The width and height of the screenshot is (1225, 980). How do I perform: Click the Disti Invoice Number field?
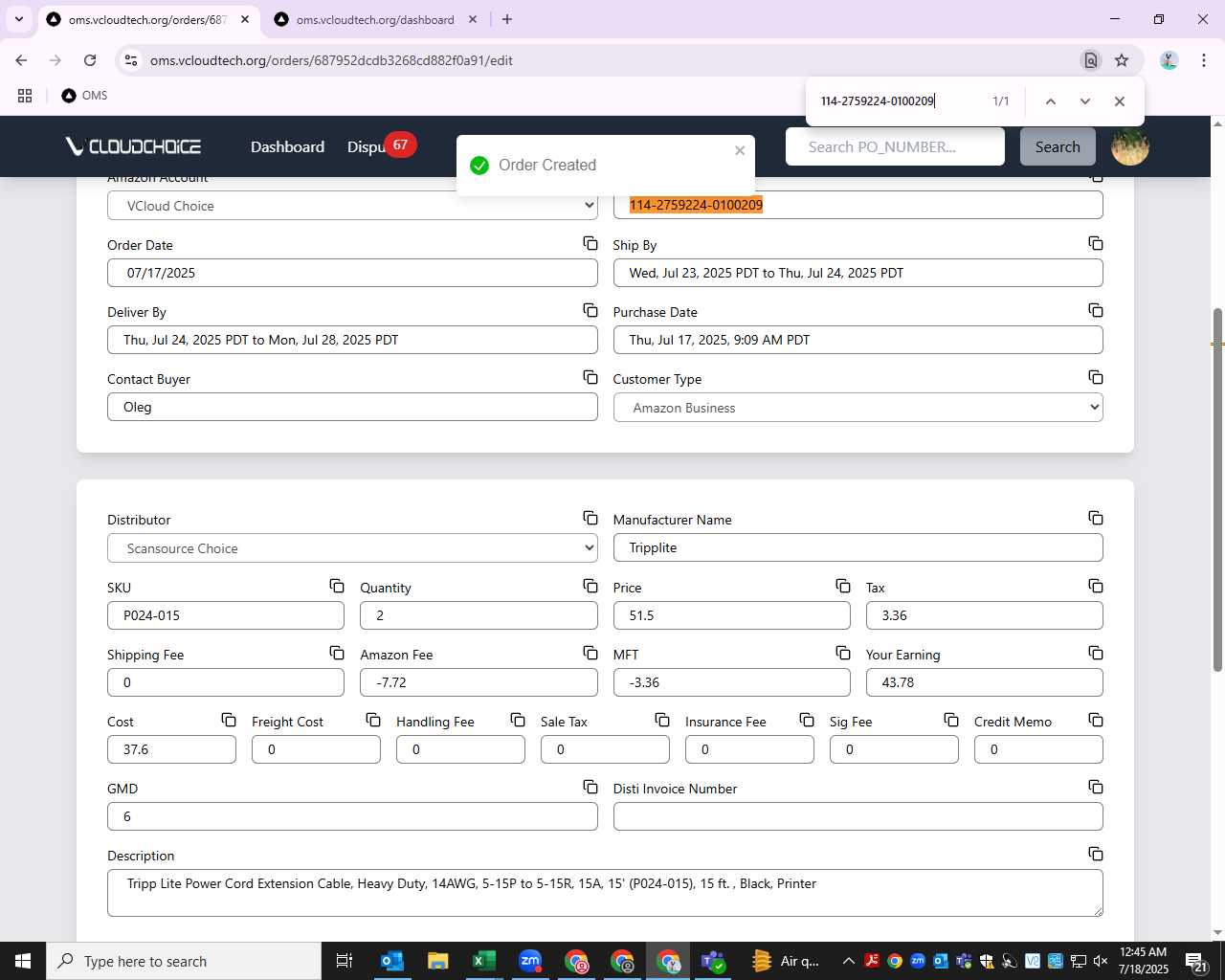(x=857, y=816)
